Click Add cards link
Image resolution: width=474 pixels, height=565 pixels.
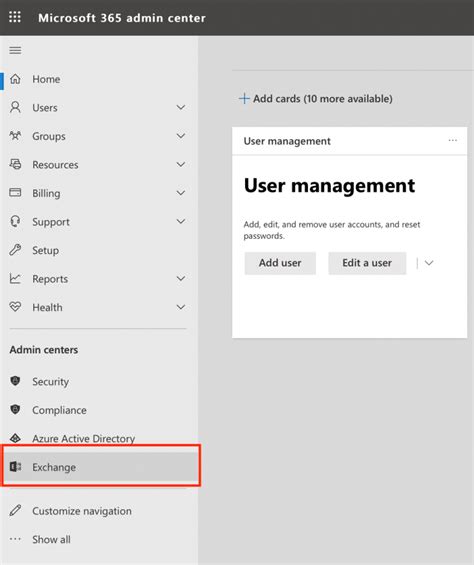[316, 98]
